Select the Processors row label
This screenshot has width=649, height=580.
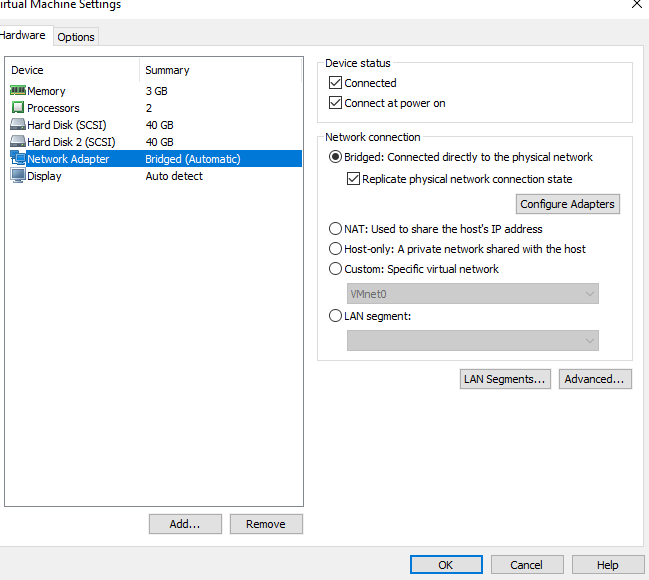53,108
